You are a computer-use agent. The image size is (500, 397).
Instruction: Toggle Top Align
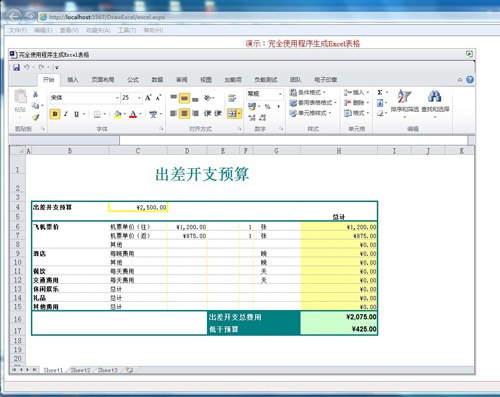173,97
